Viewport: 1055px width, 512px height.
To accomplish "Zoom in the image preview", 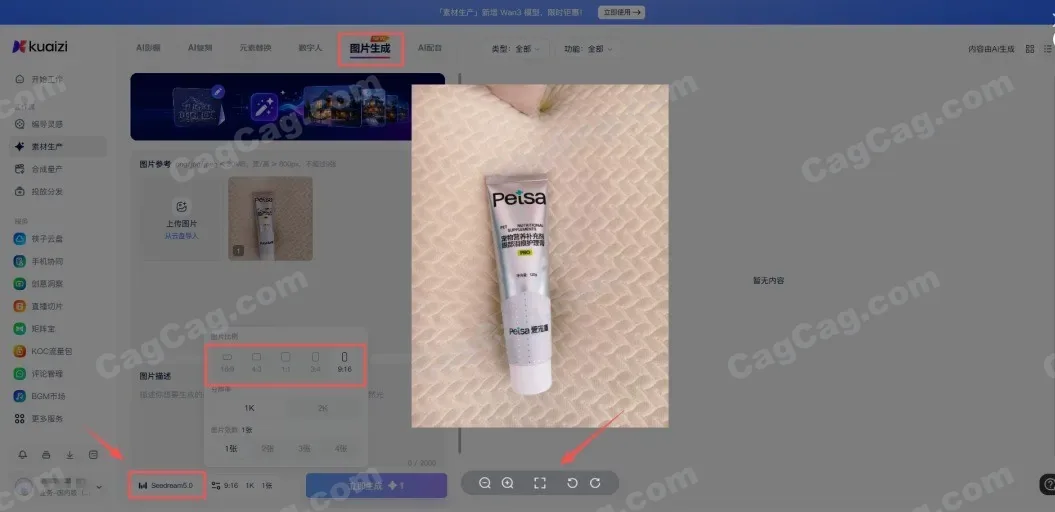I will coord(508,483).
